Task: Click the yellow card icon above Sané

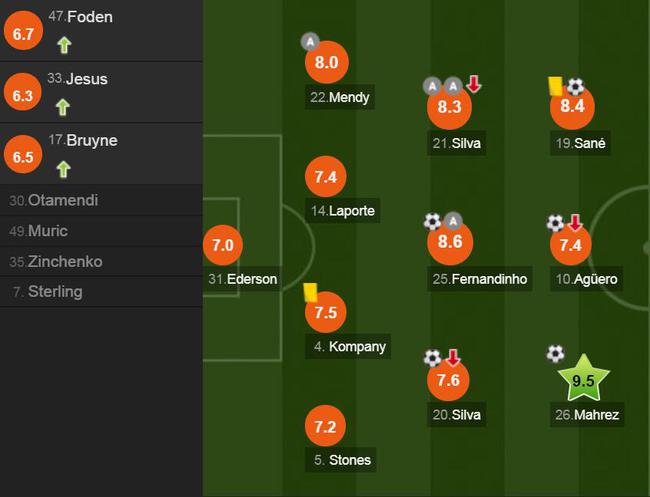Action: click(x=555, y=86)
